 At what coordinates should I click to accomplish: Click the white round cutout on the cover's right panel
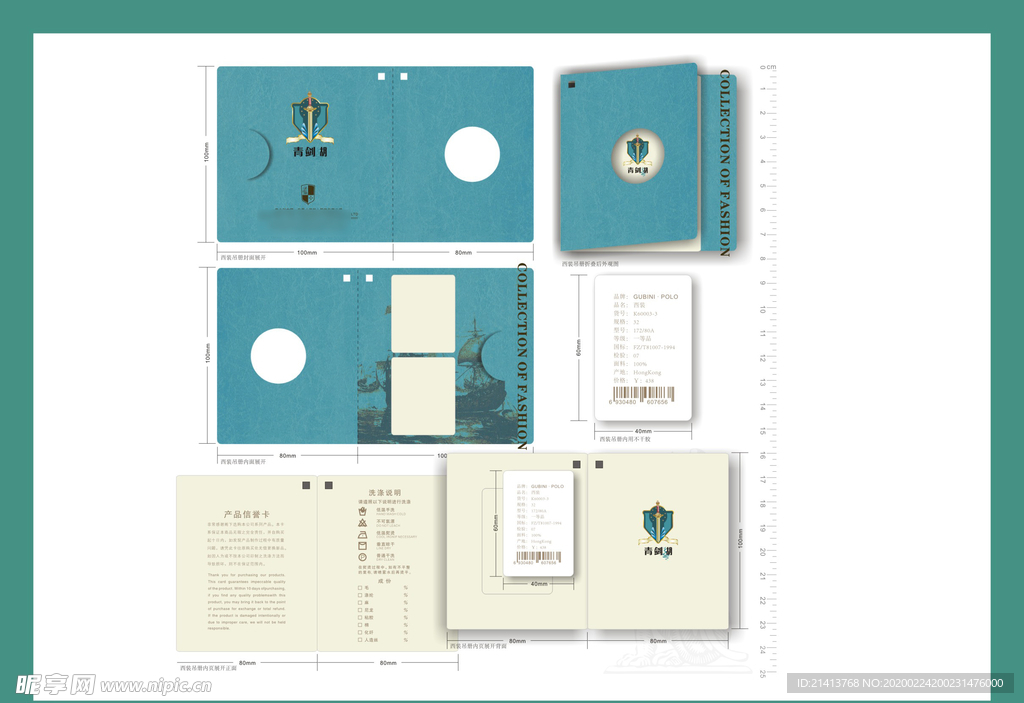[x=472, y=154]
